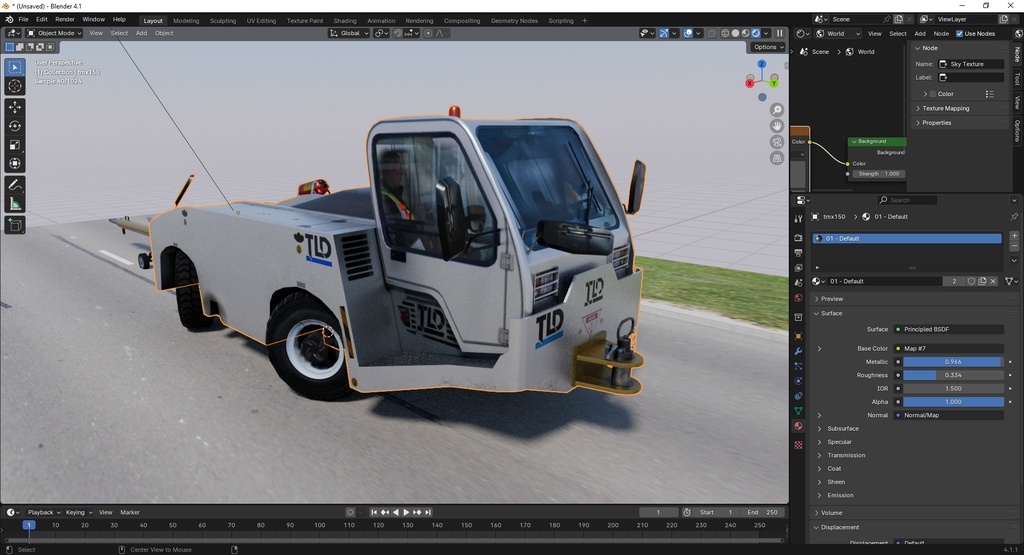1024x555 pixels.
Task: Expand the Subsurface material section
Action: 842,428
